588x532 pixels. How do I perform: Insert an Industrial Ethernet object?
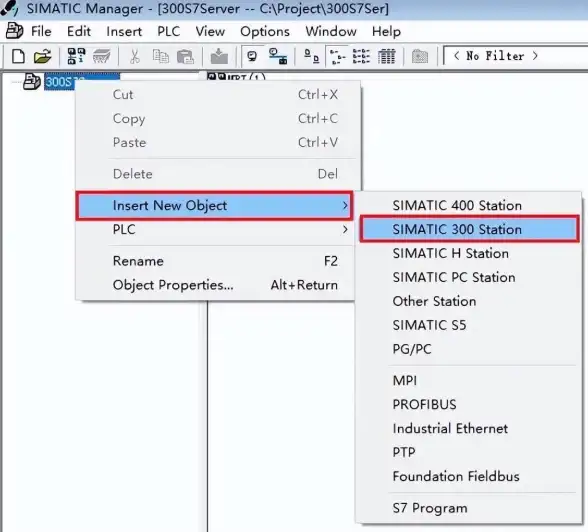pos(469,428)
